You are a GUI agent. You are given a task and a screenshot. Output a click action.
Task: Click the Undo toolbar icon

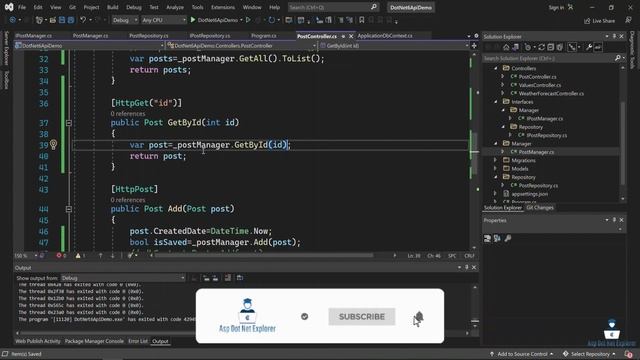(83, 20)
